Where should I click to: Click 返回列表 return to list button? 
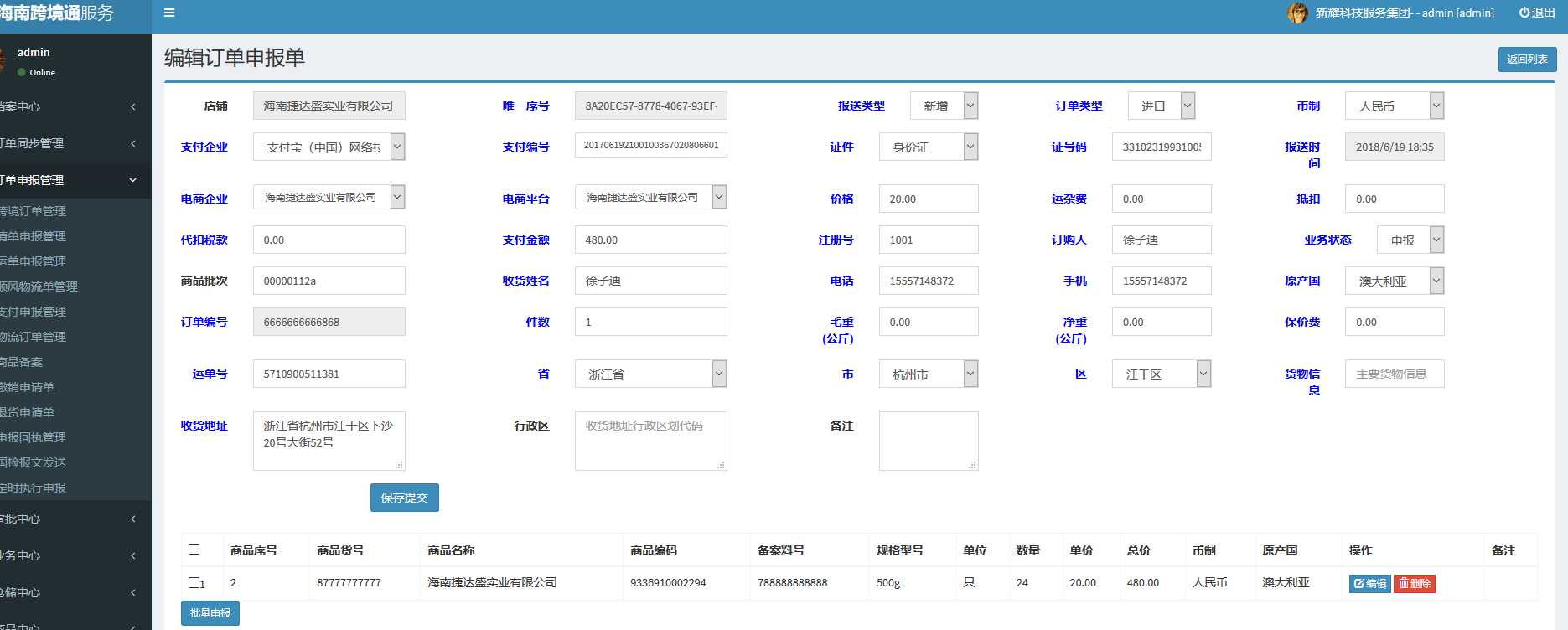1527,59
